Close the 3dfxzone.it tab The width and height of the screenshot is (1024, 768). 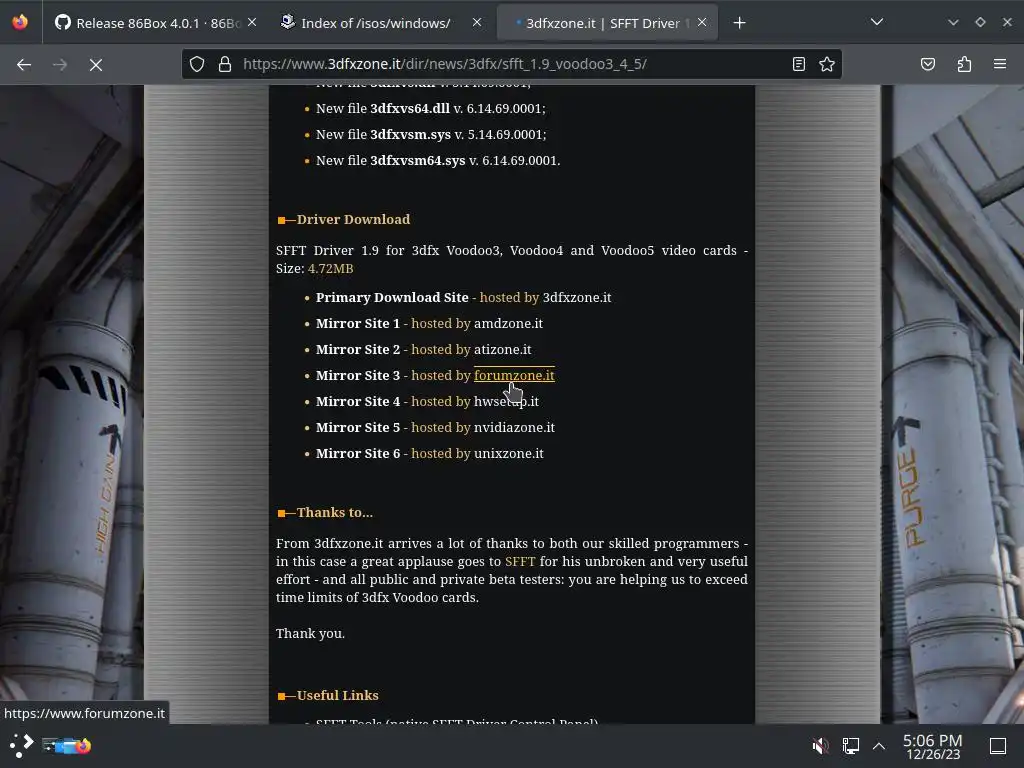point(702,22)
